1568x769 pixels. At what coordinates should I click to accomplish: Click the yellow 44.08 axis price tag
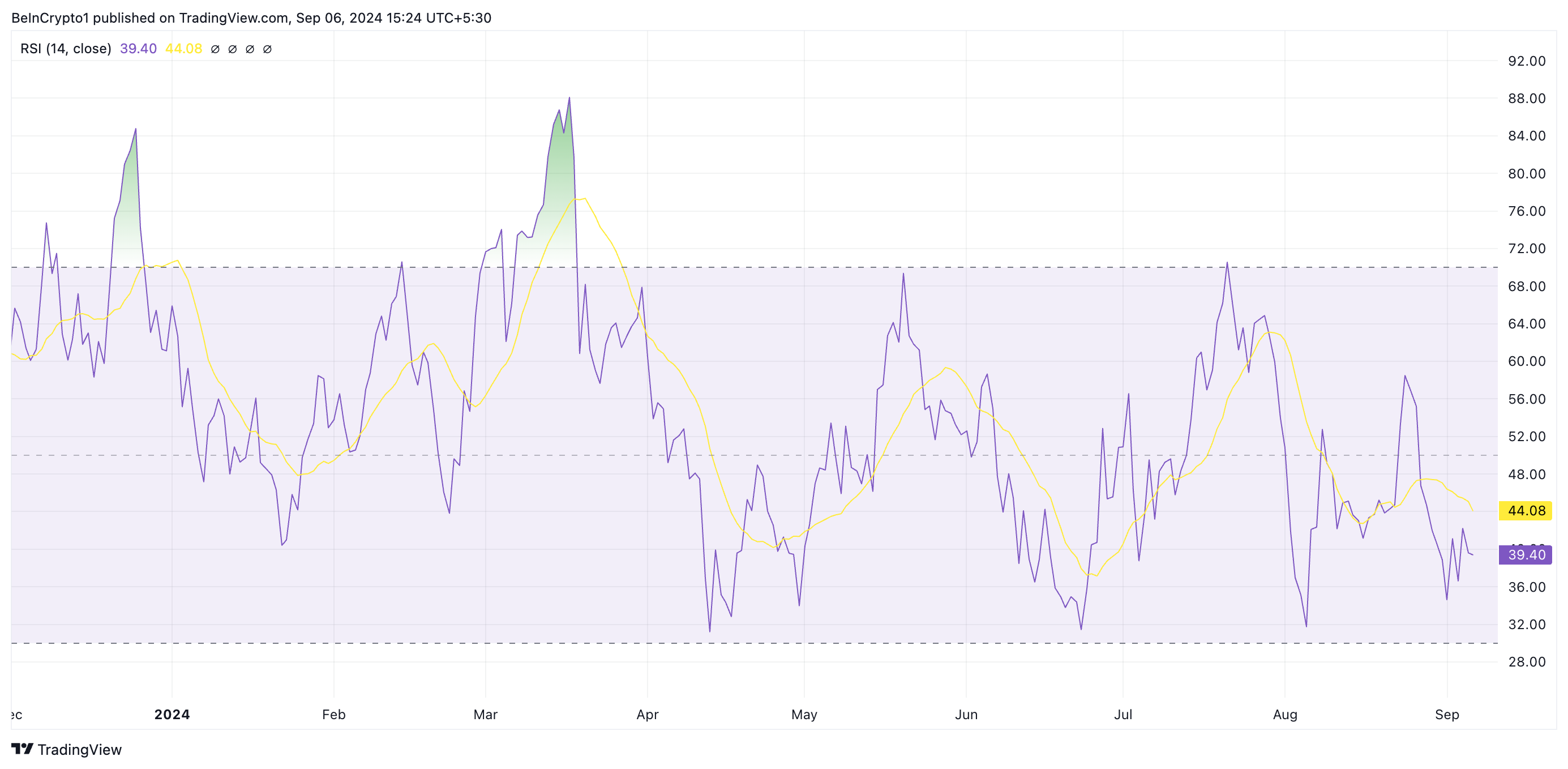1526,511
